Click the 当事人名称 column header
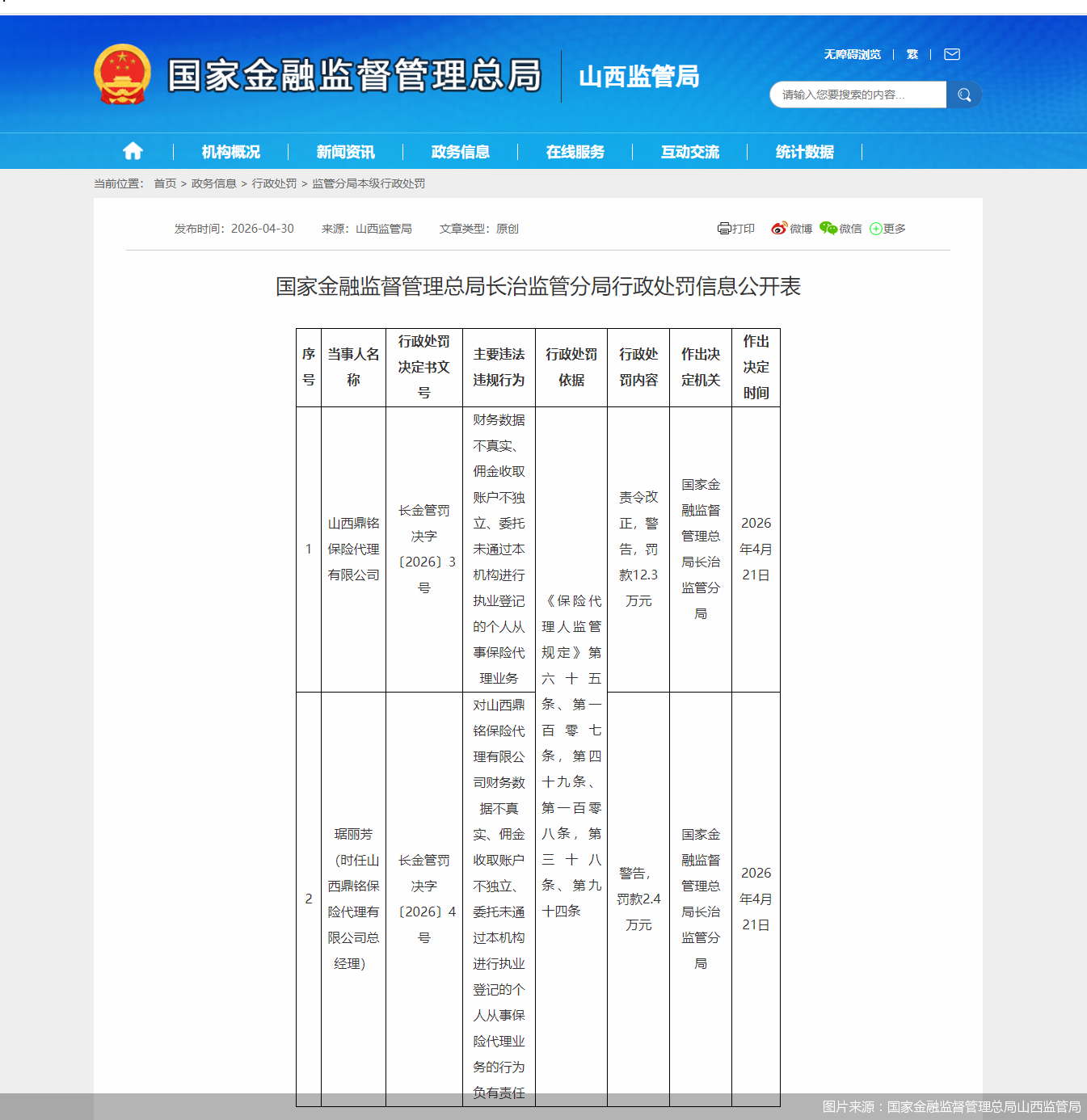Viewport: 1087px width, 1120px height. [353, 367]
